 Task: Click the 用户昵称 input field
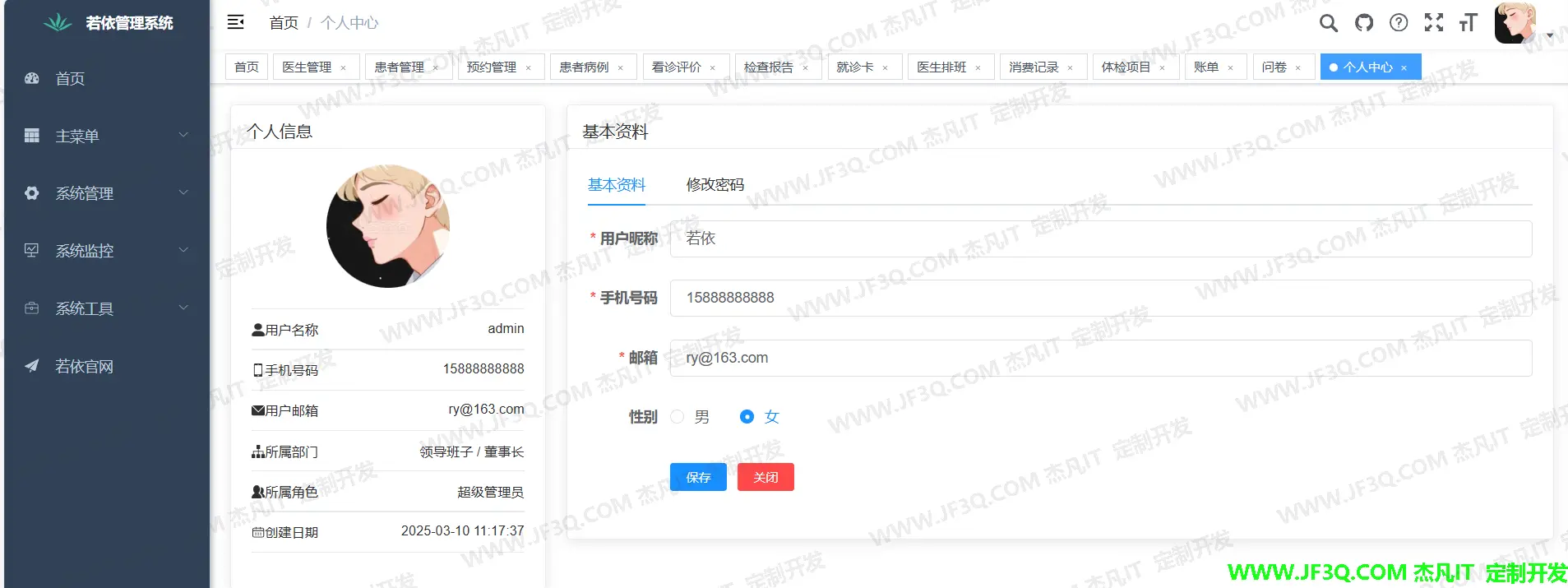tap(1100, 238)
